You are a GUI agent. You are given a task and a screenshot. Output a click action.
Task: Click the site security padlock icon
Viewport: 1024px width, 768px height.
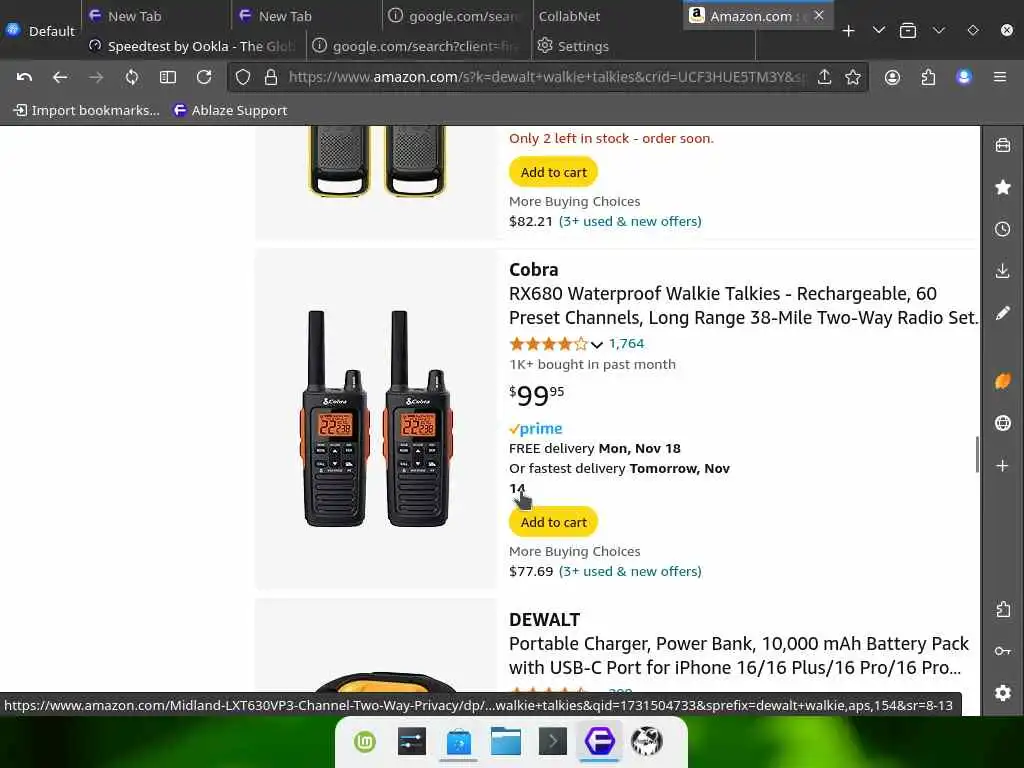point(271,77)
